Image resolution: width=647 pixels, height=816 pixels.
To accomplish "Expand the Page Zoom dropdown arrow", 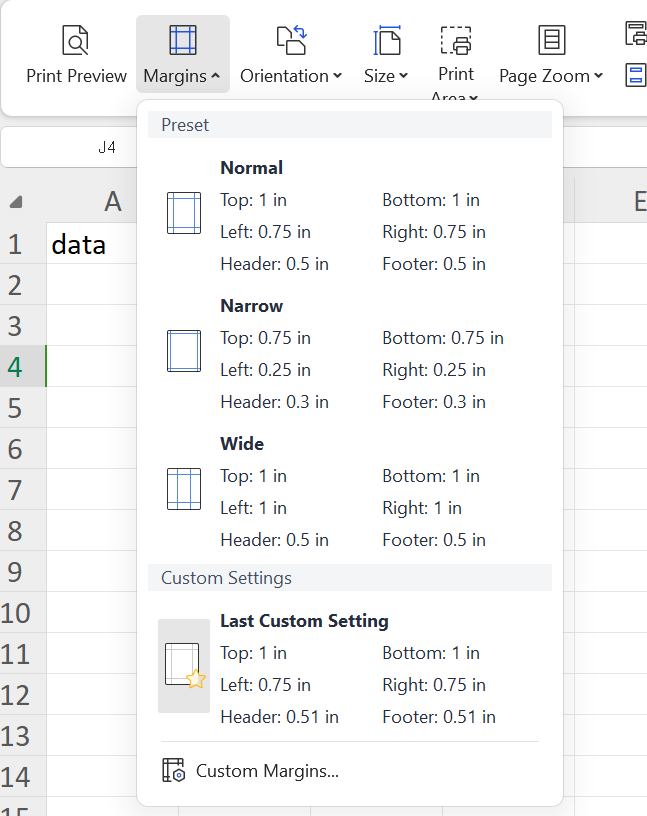I will [598, 76].
